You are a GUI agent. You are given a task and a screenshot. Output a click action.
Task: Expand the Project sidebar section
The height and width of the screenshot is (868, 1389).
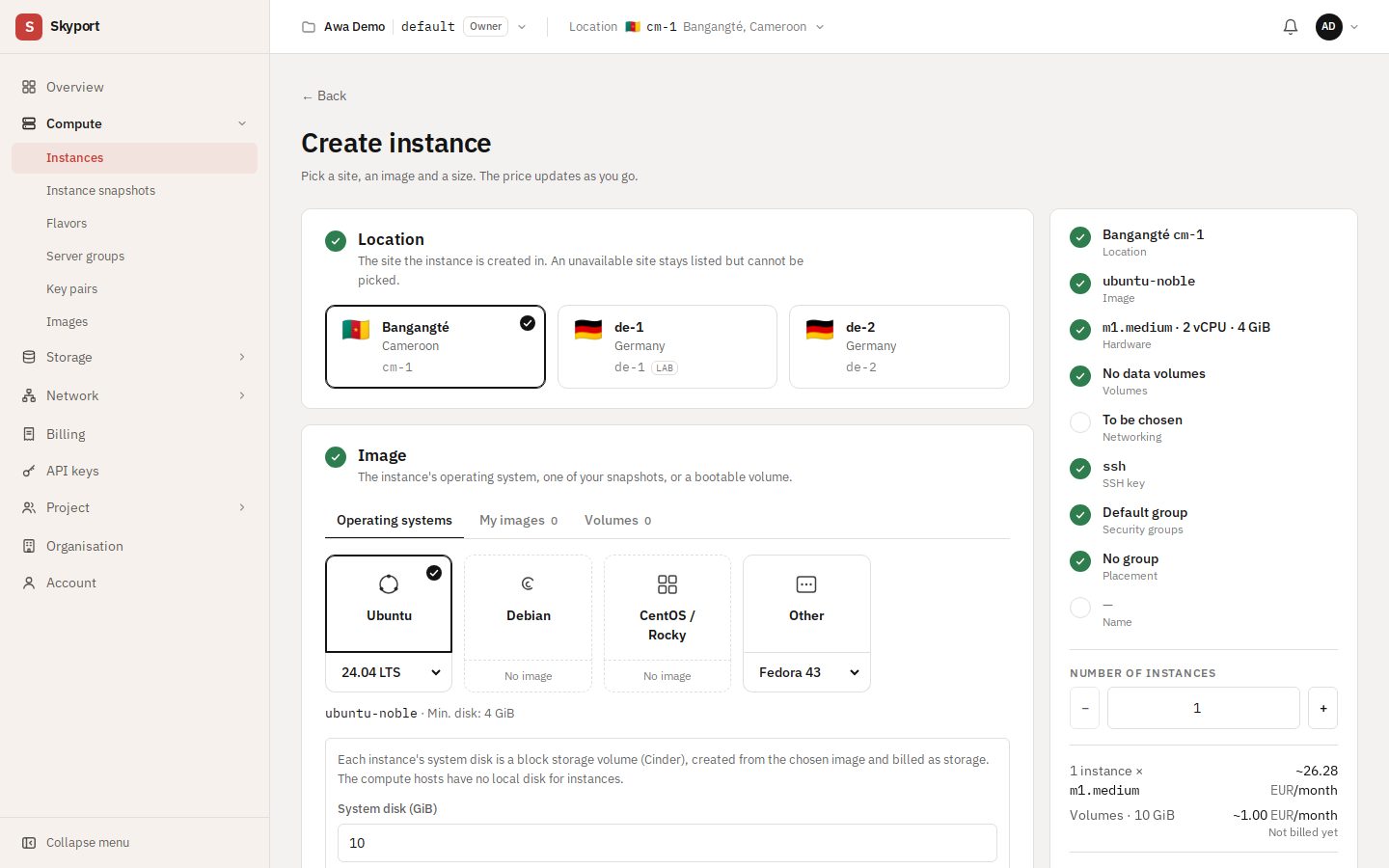coord(242,507)
